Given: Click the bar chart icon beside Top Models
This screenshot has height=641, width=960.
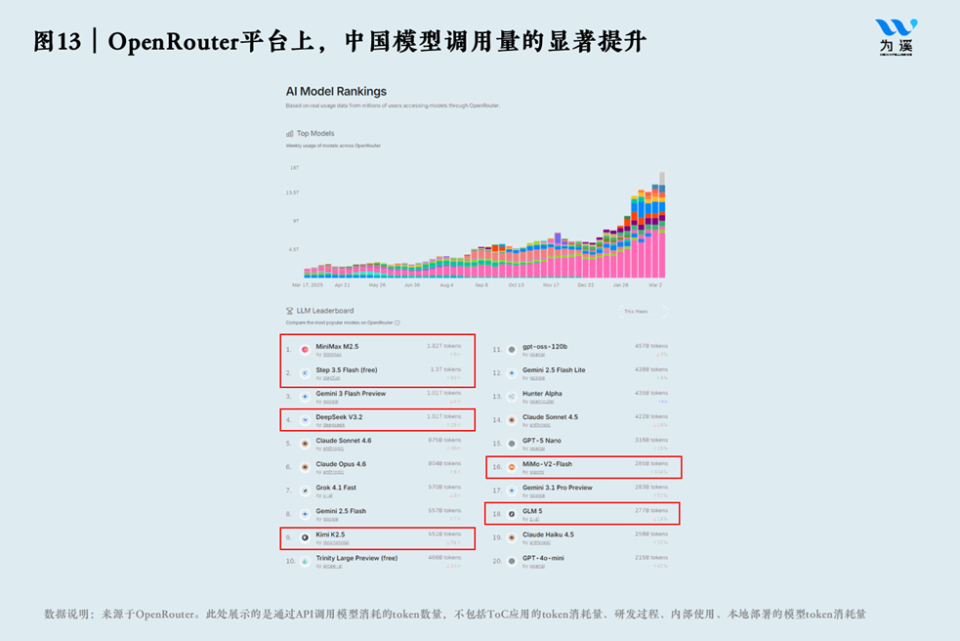Looking at the screenshot, I should [x=290, y=133].
